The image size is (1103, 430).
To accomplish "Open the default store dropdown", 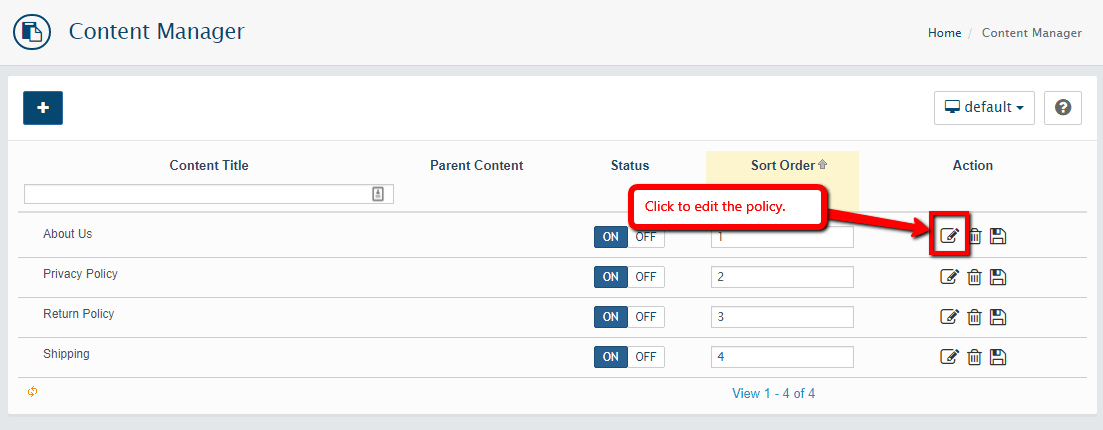I will (x=984, y=108).
